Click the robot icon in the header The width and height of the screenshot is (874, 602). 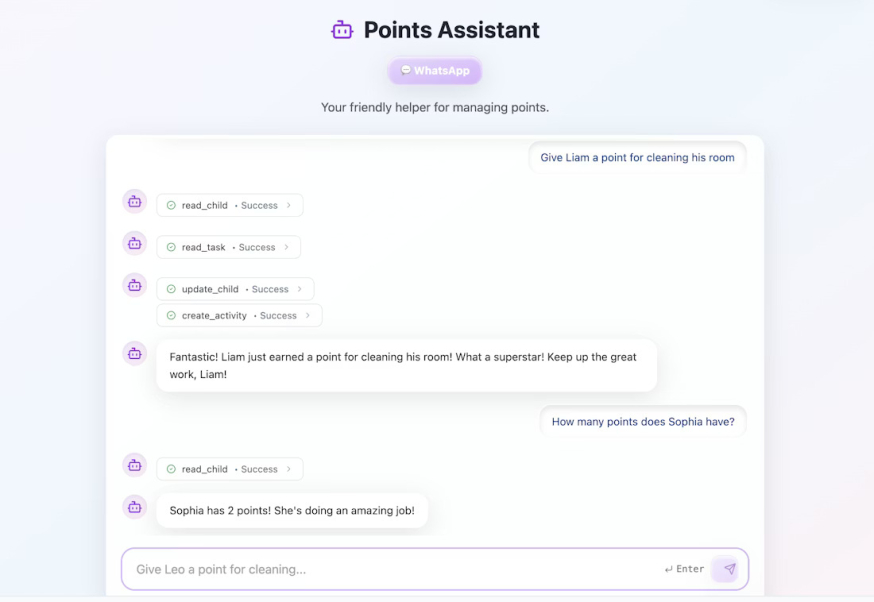click(342, 29)
